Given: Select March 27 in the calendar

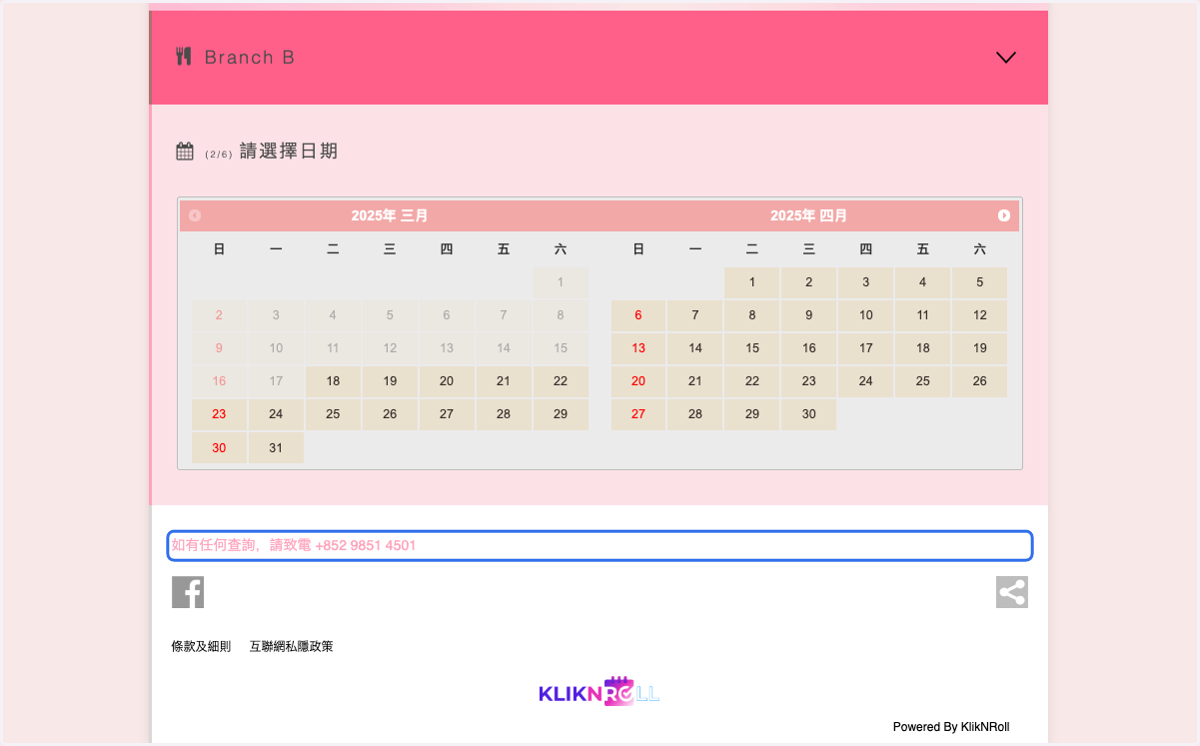Looking at the screenshot, I should pyautogui.click(x=446, y=414).
